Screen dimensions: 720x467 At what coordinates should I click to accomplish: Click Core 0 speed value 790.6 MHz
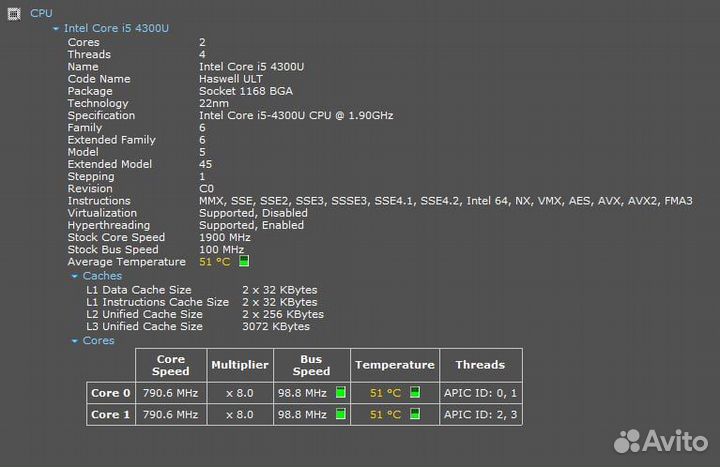[x=170, y=393]
